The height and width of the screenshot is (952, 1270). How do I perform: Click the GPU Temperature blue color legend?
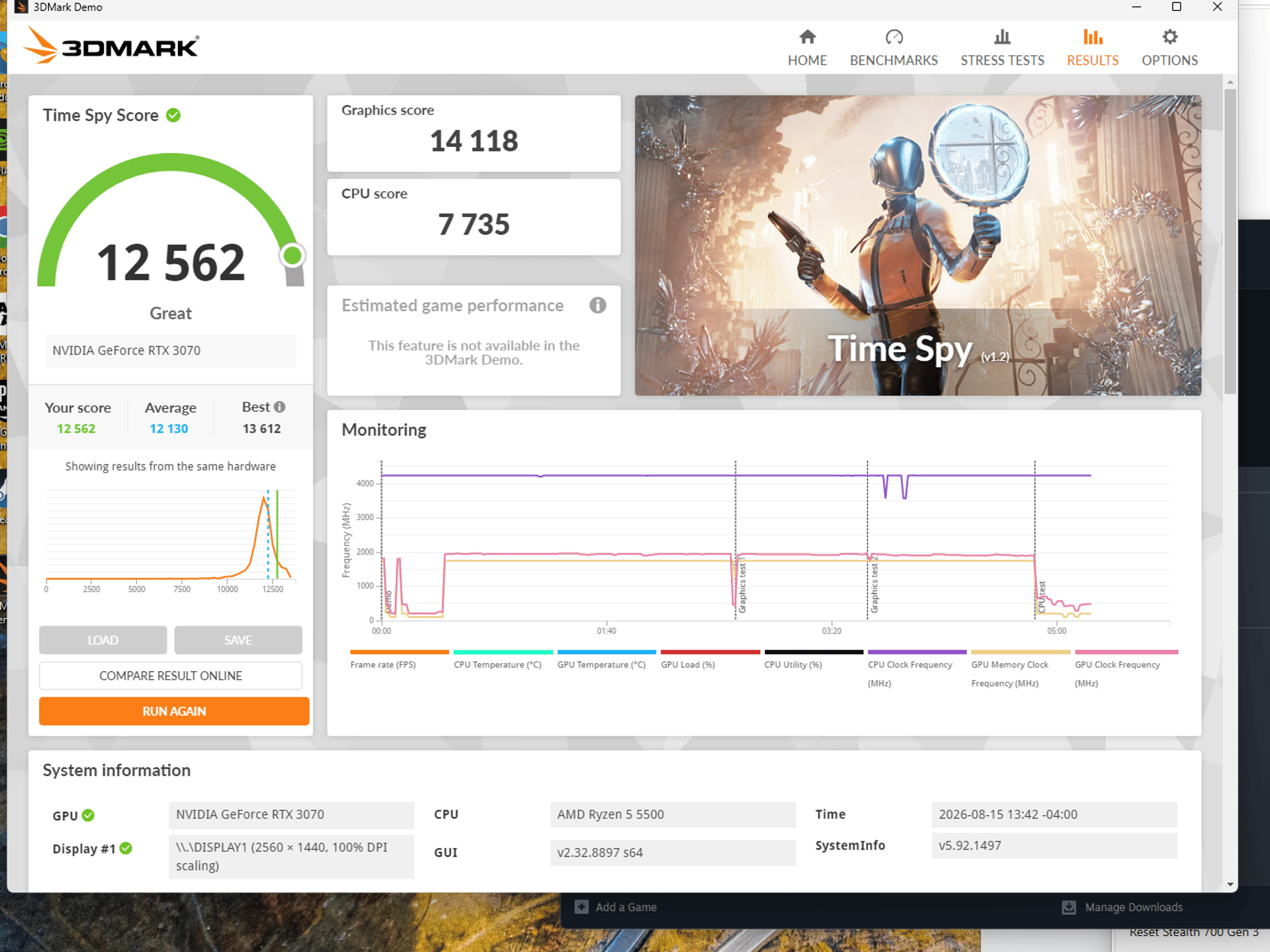[606, 652]
